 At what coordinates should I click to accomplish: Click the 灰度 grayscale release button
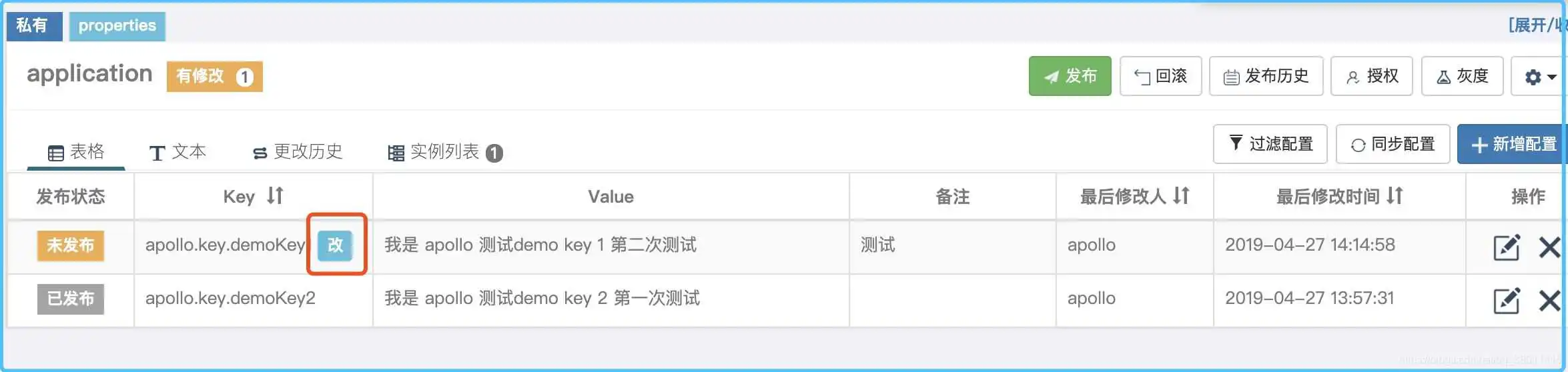pyautogui.click(x=1462, y=76)
